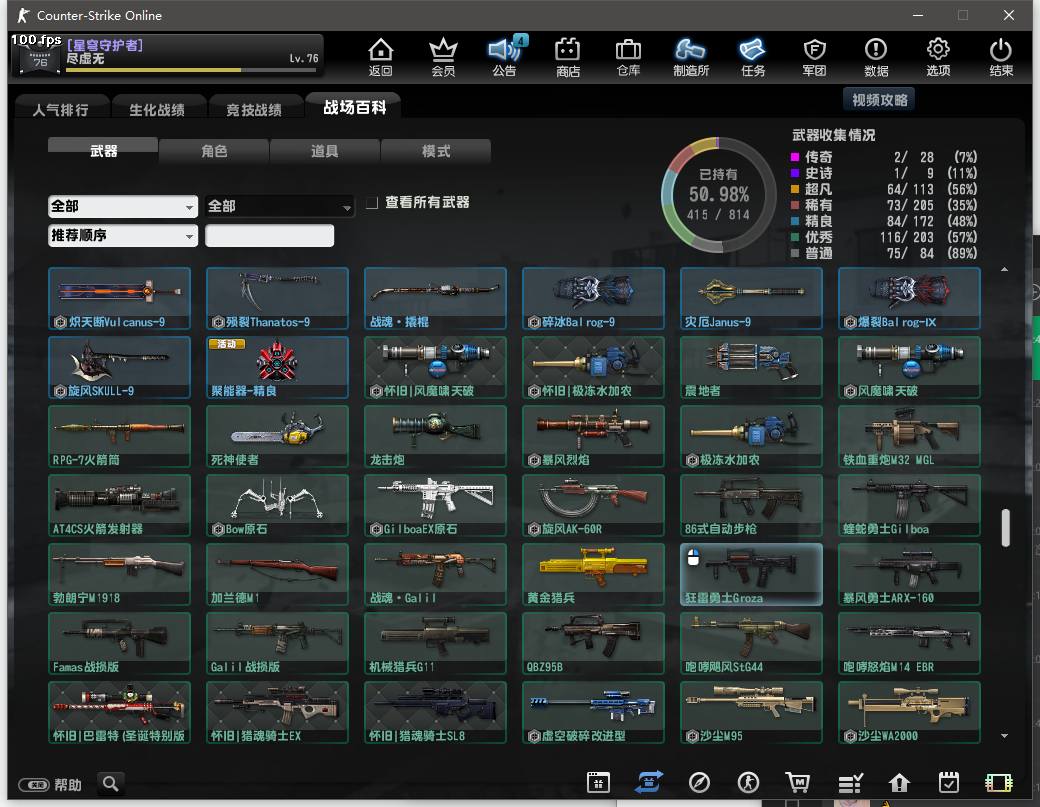Viewport: 1040px width, 807px height.
Task: Click the checklist icon in bottom bar
Action: point(850,783)
